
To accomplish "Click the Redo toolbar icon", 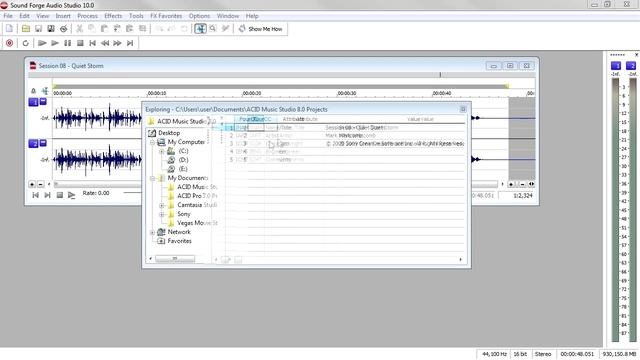I will click(172, 29).
